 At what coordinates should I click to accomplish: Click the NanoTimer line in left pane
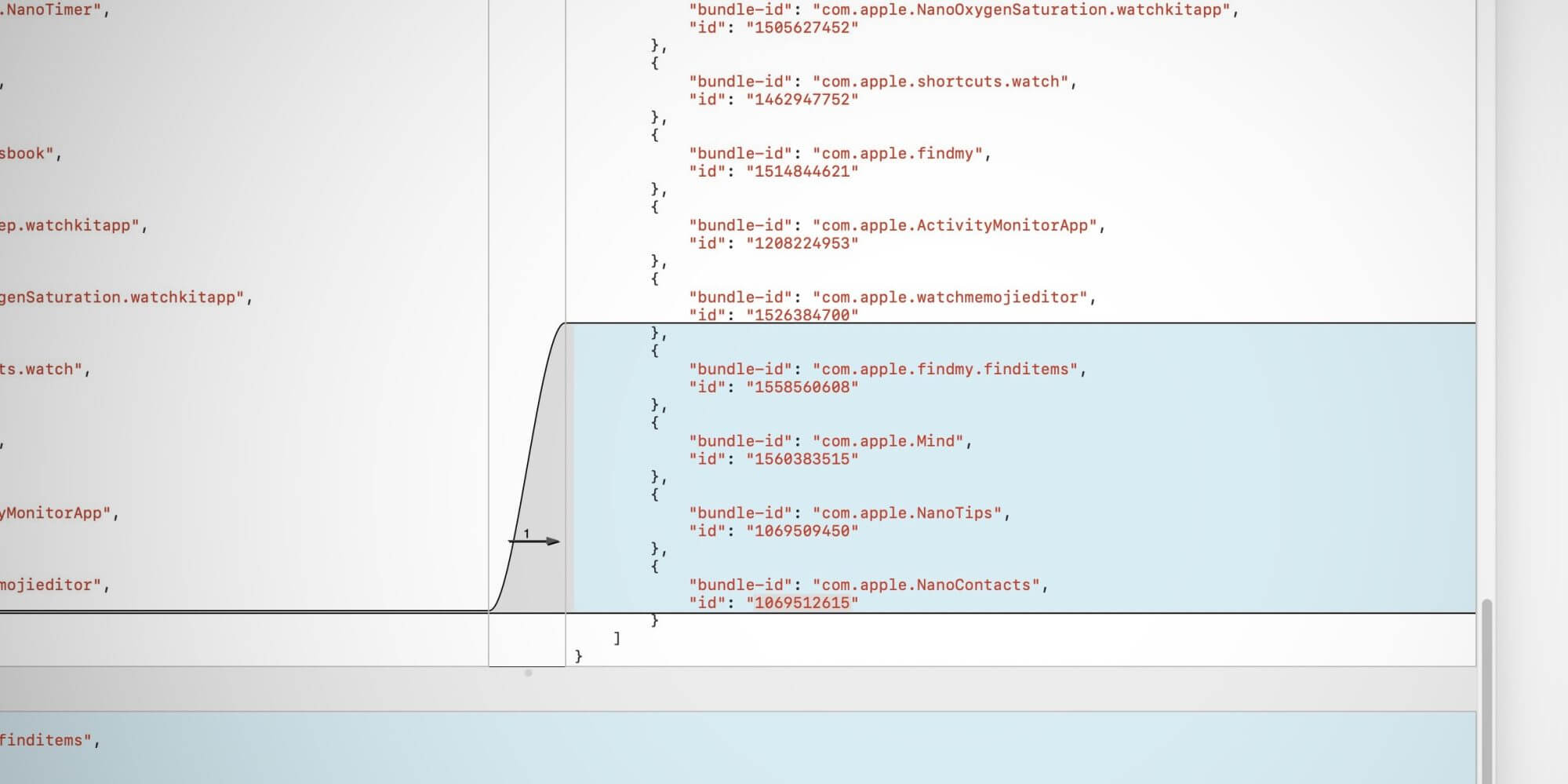point(55,10)
